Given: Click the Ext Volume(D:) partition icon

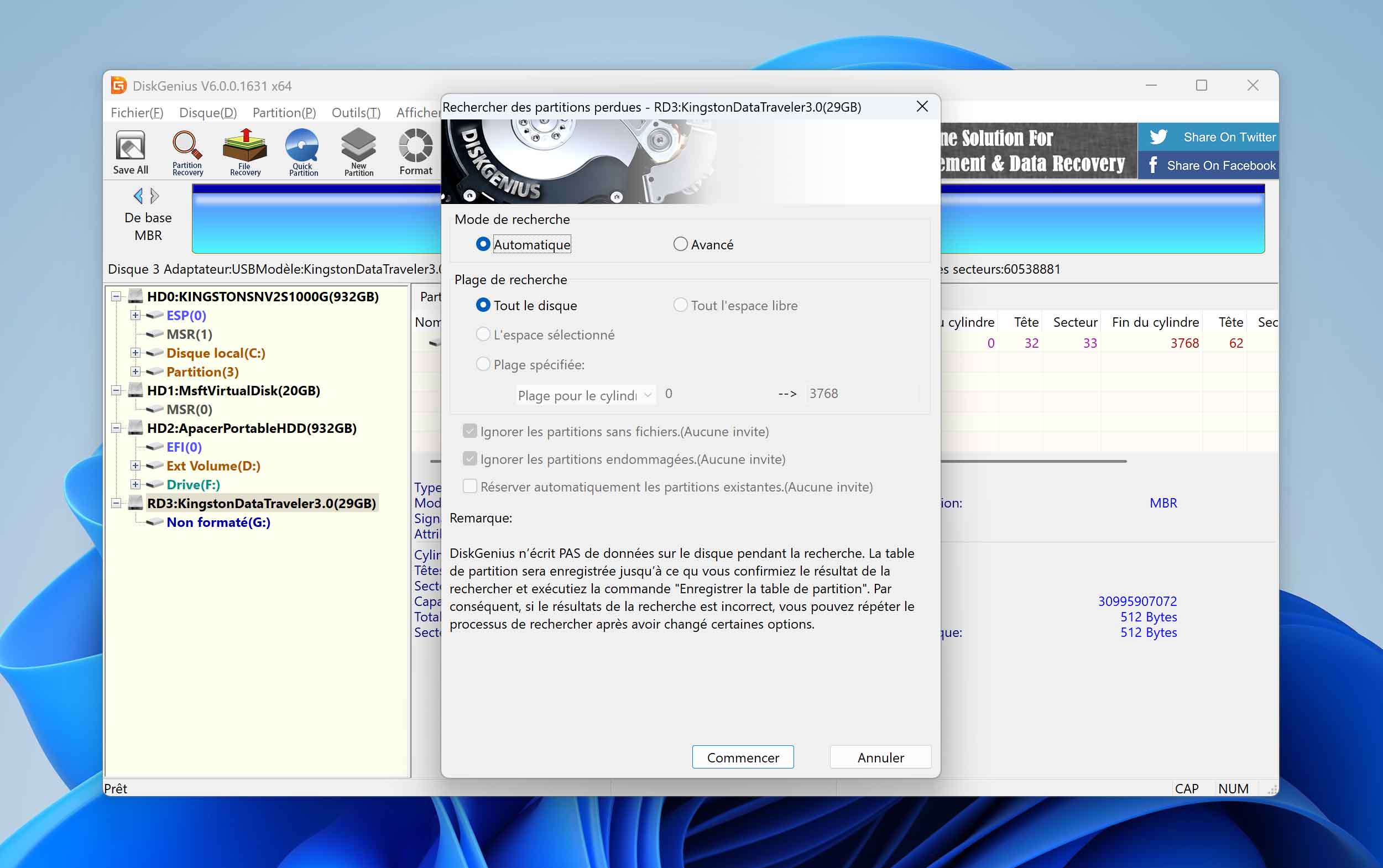Looking at the screenshot, I should 154,466.
